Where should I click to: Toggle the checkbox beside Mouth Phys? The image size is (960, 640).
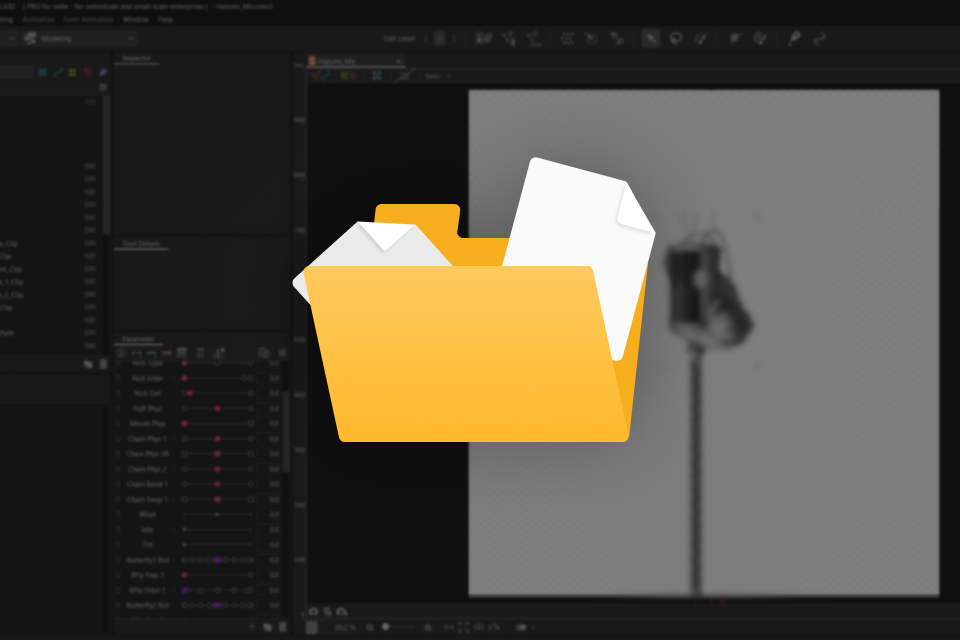(118, 424)
